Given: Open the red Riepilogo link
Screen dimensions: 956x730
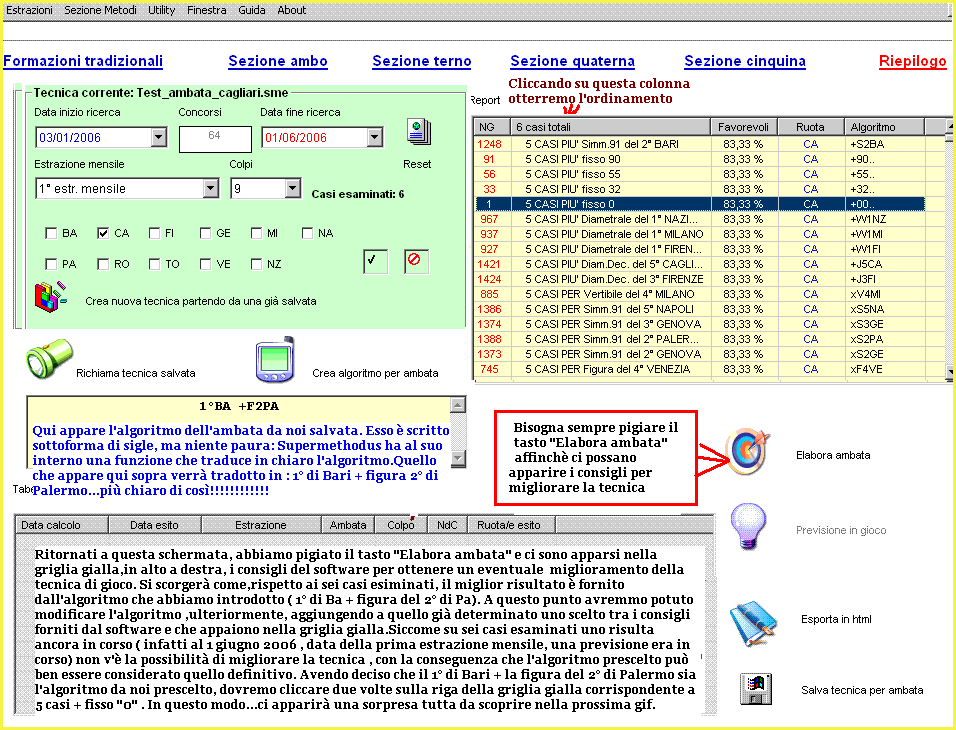Looking at the screenshot, I should click(x=913, y=61).
